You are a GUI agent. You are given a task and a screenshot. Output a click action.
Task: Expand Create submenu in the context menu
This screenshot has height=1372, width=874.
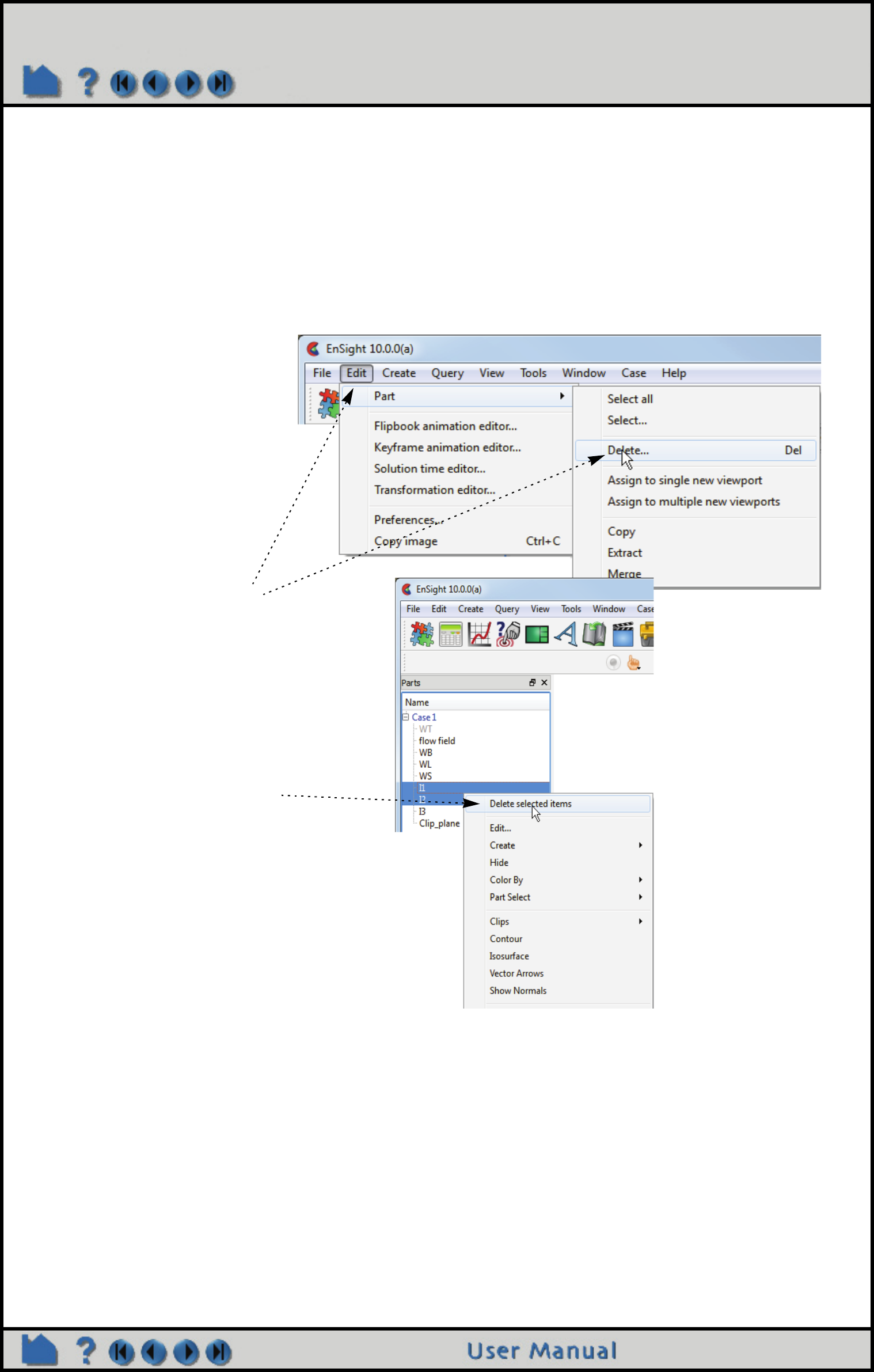[x=640, y=845]
